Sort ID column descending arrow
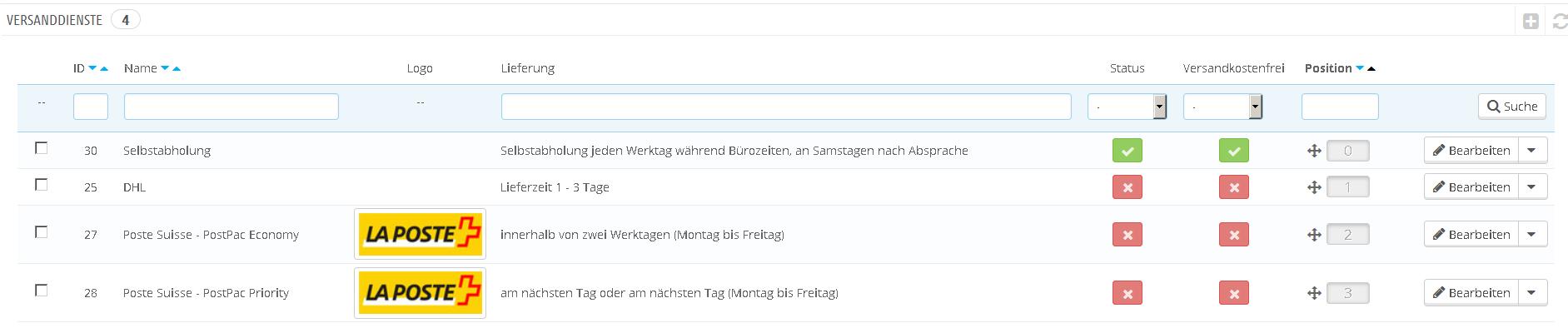 [92, 68]
